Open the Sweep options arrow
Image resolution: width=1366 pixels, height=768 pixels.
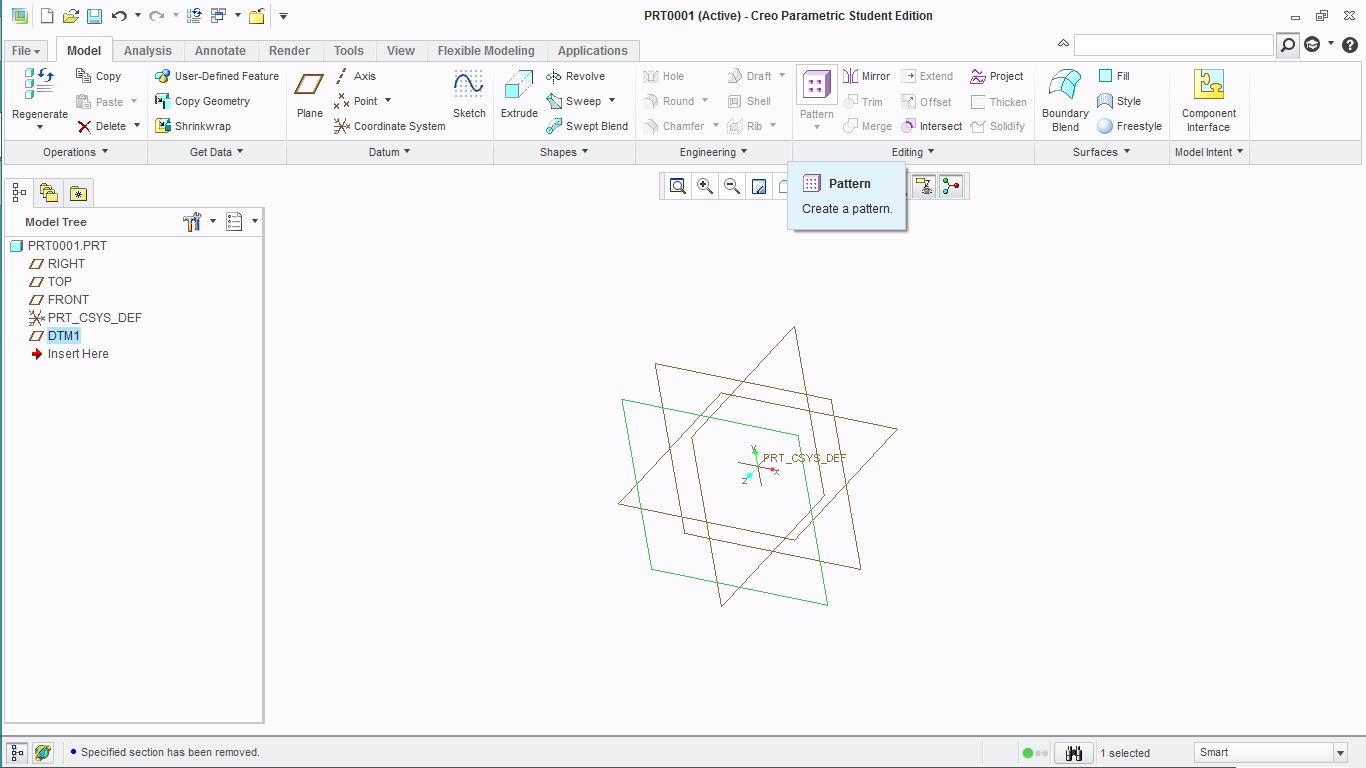[611, 101]
